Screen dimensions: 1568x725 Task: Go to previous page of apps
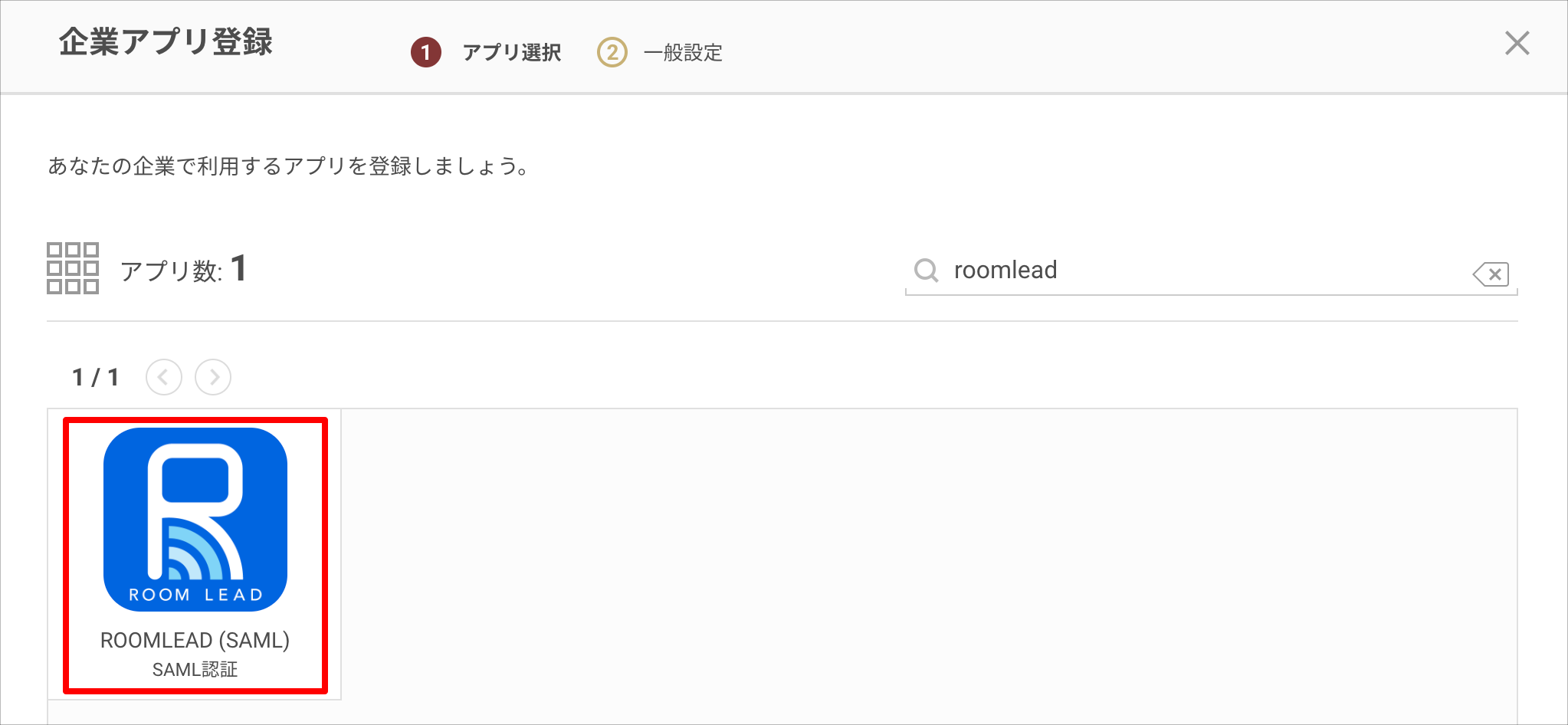(x=164, y=377)
